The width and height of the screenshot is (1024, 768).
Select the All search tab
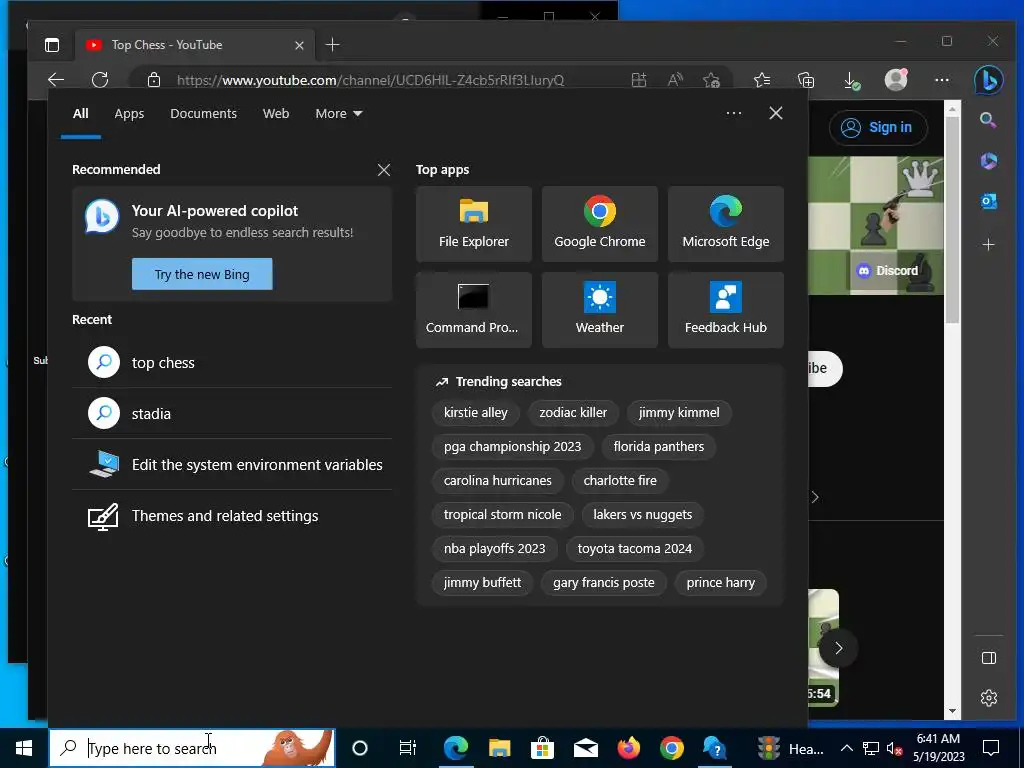(81, 114)
